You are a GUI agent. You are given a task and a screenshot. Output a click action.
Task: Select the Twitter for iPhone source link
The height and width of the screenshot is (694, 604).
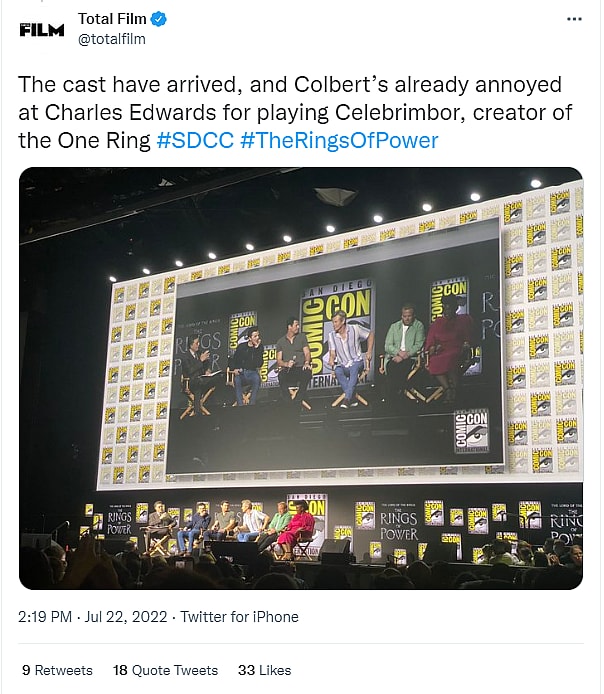(240, 616)
